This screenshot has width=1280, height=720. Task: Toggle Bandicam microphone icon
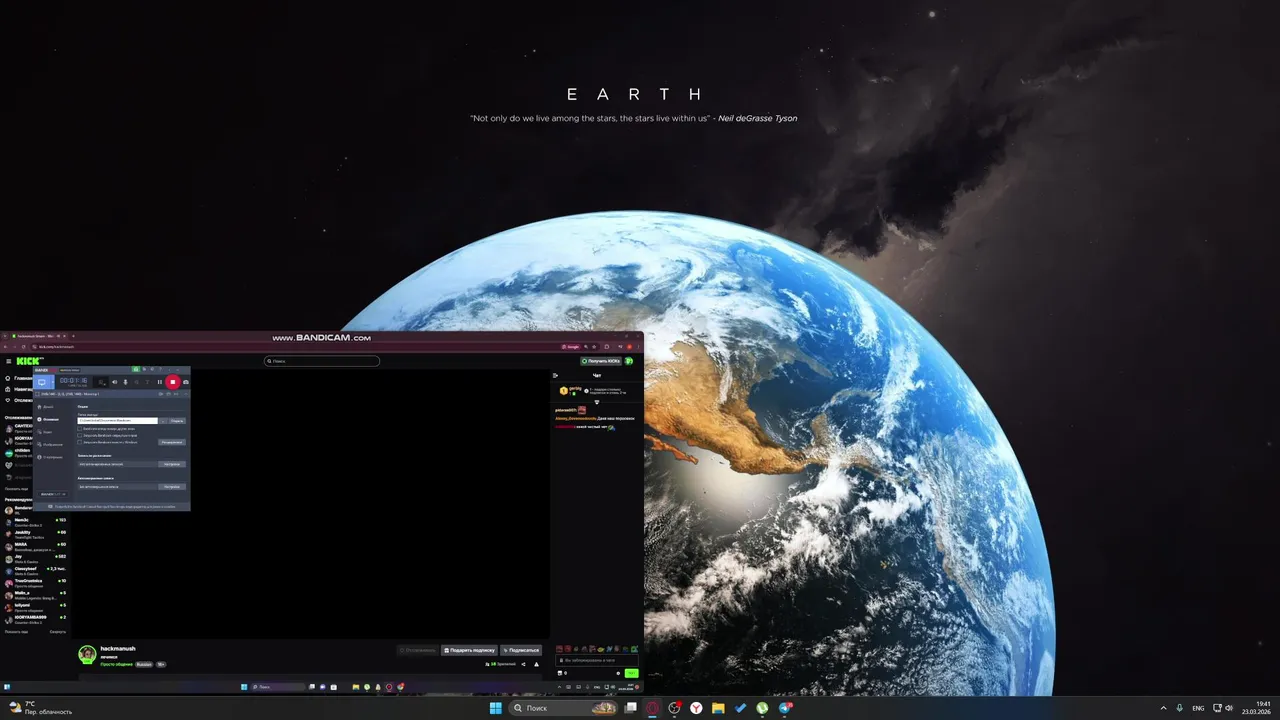pos(126,382)
